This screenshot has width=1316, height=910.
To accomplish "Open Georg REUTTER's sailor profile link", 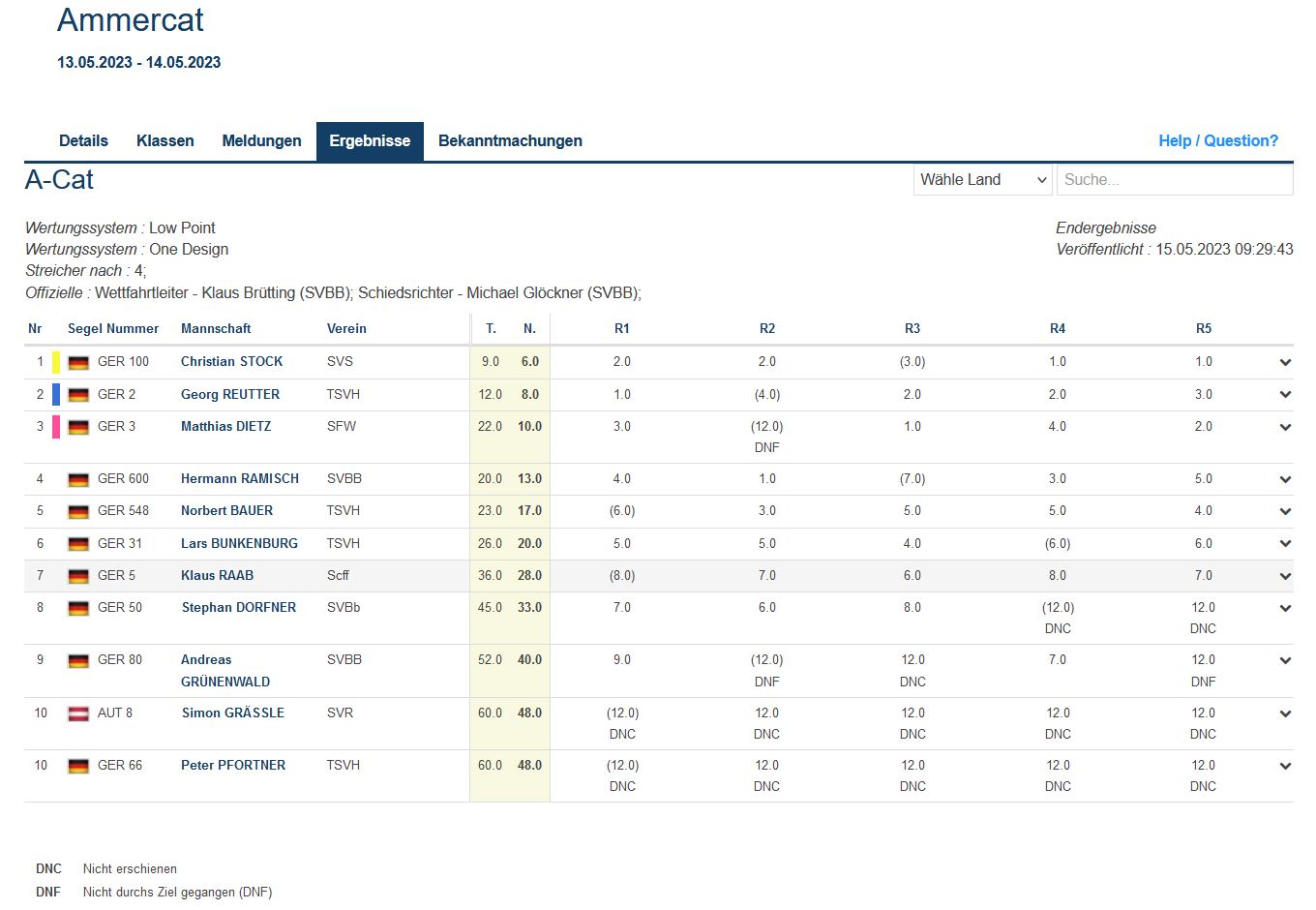I will click(230, 394).
